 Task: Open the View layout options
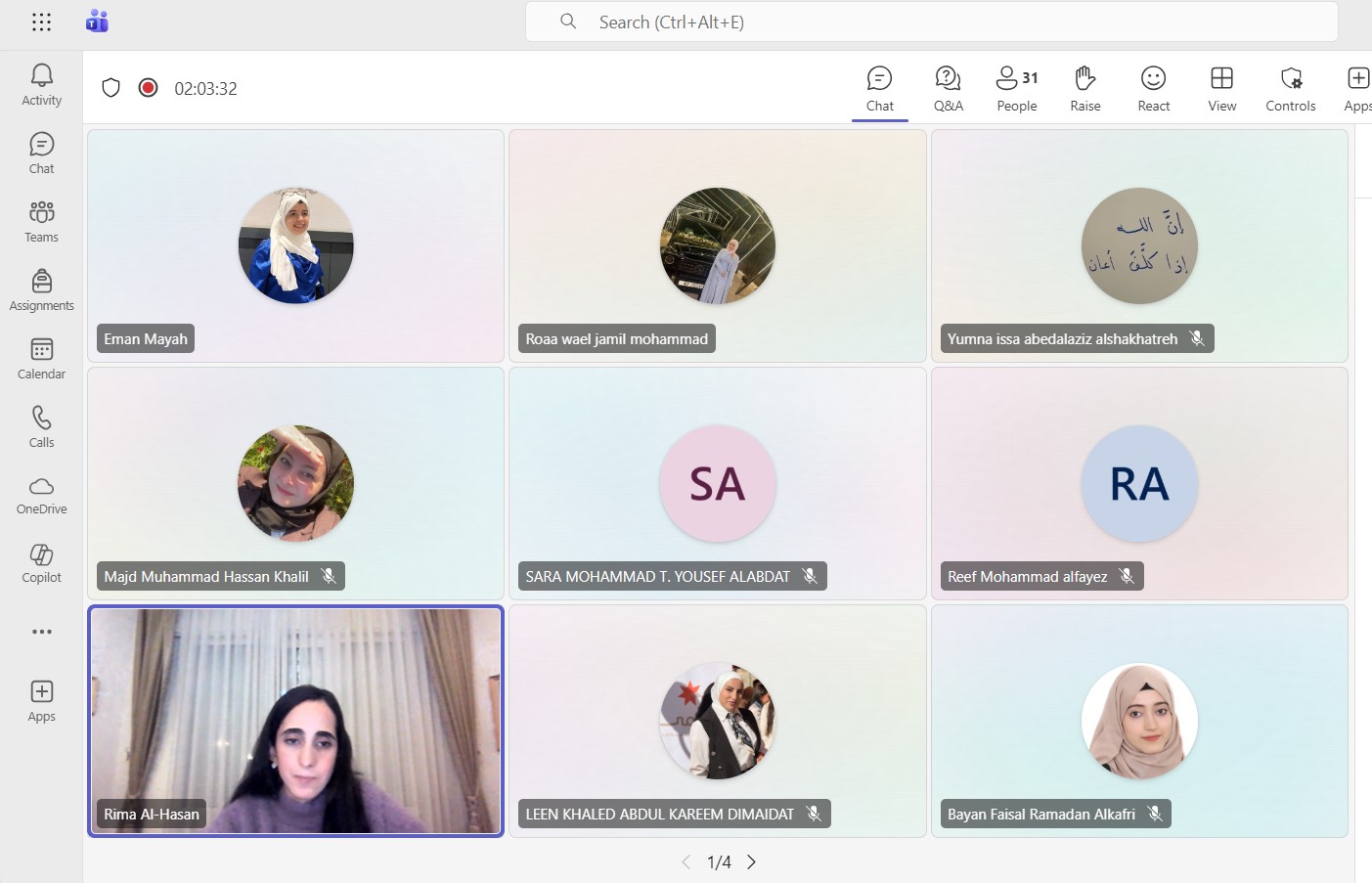pos(1221,88)
